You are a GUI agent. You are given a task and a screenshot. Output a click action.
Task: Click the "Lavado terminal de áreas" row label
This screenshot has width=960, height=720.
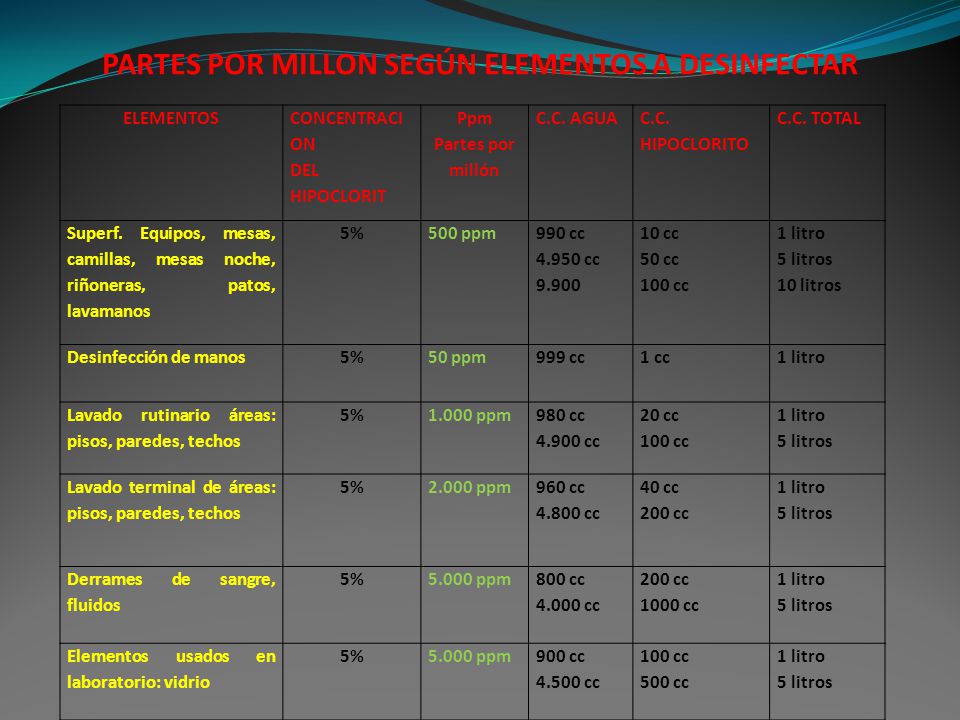point(171,500)
